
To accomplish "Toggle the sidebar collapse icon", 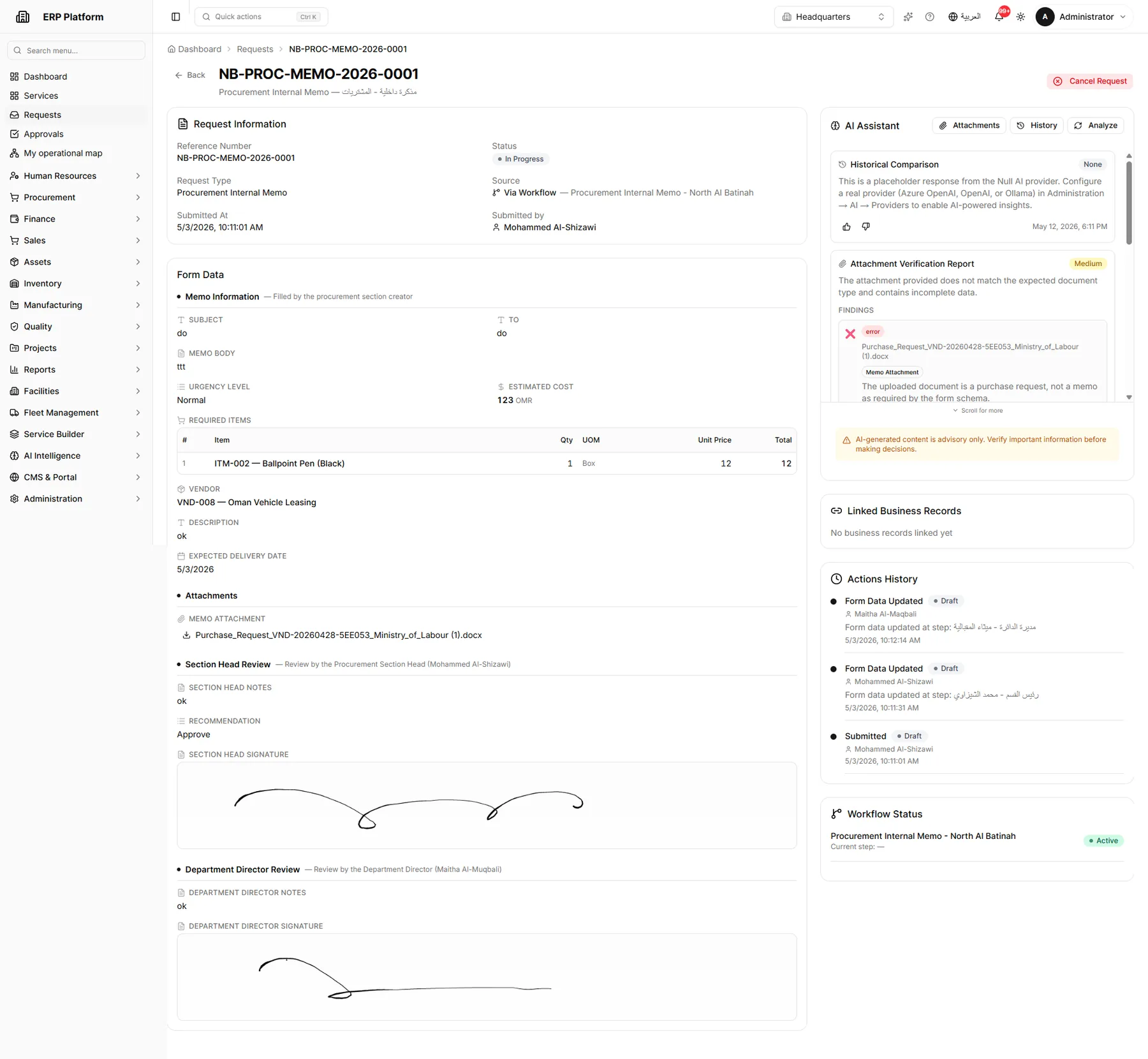I will [176, 17].
